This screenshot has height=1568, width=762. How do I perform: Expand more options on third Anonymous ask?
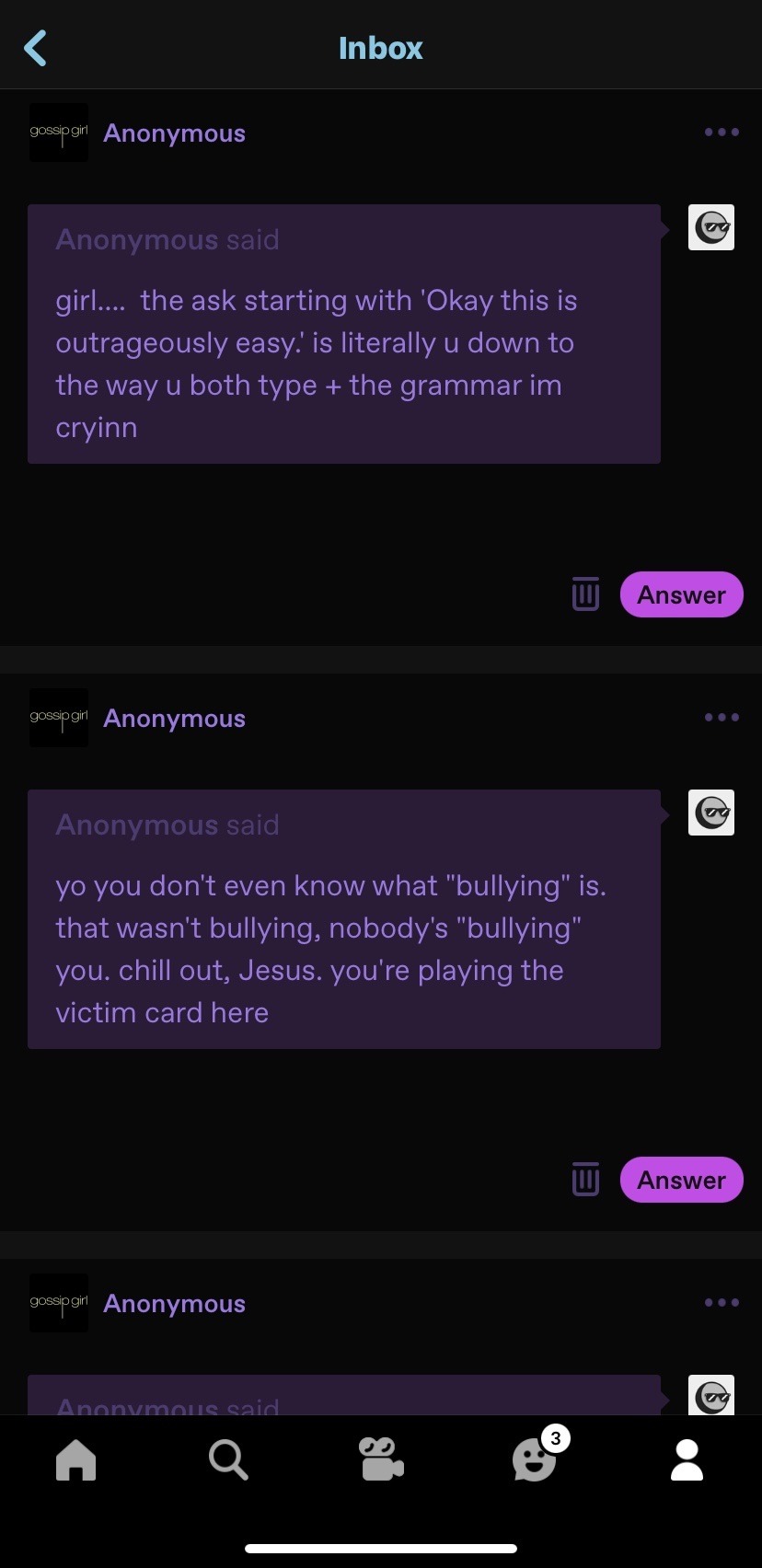[x=722, y=1303]
